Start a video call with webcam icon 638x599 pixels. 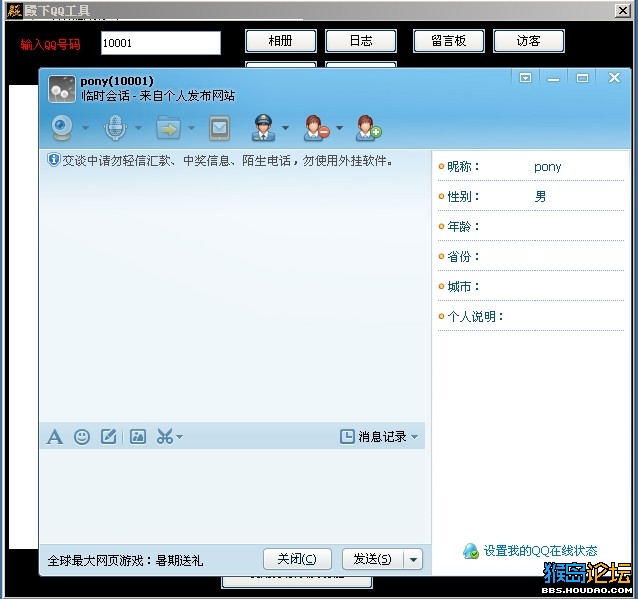pos(62,127)
